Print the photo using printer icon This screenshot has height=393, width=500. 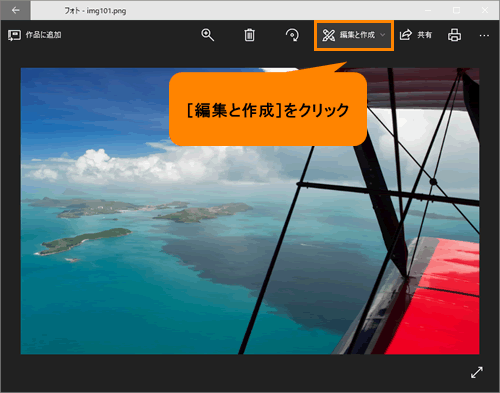click(x=454, y=35)
